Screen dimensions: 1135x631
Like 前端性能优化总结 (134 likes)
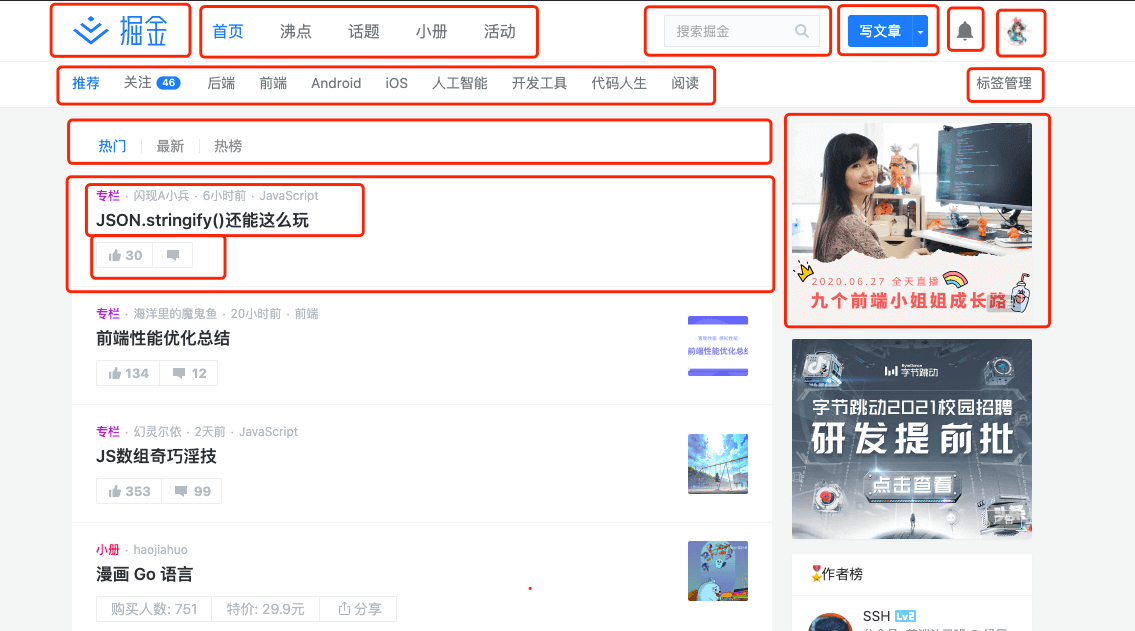point(128,373)
